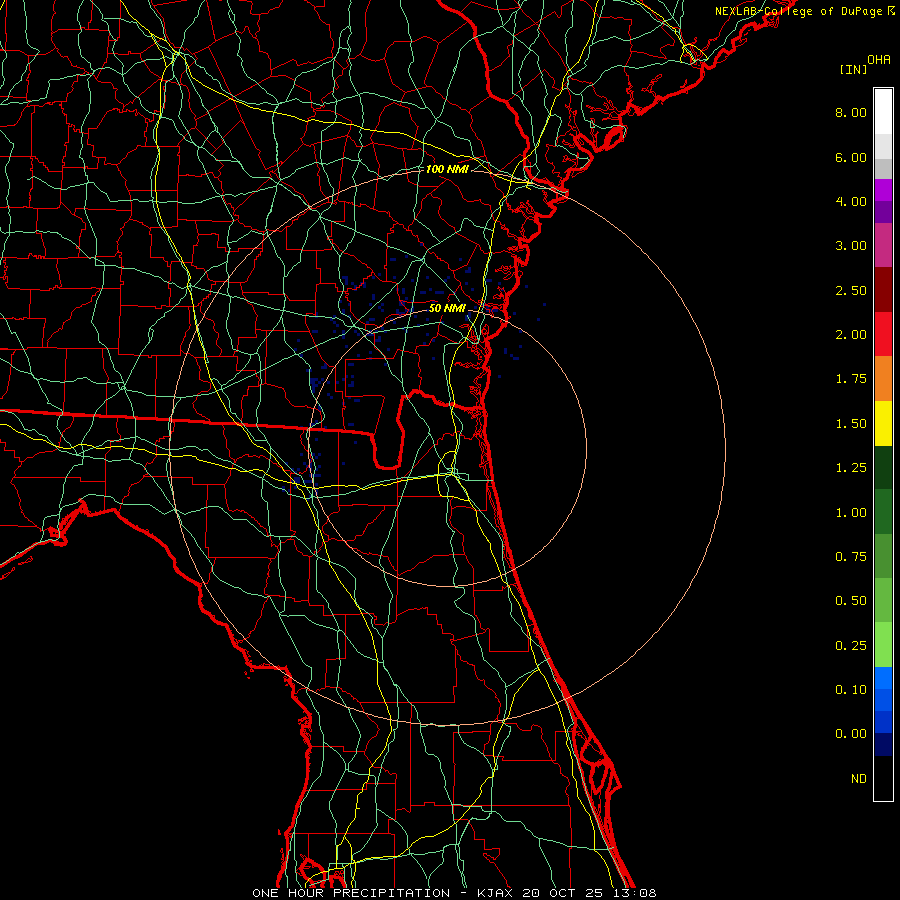
Task: Click the yellow 1.50 inch legend swatch
Action: click(883, 423)
